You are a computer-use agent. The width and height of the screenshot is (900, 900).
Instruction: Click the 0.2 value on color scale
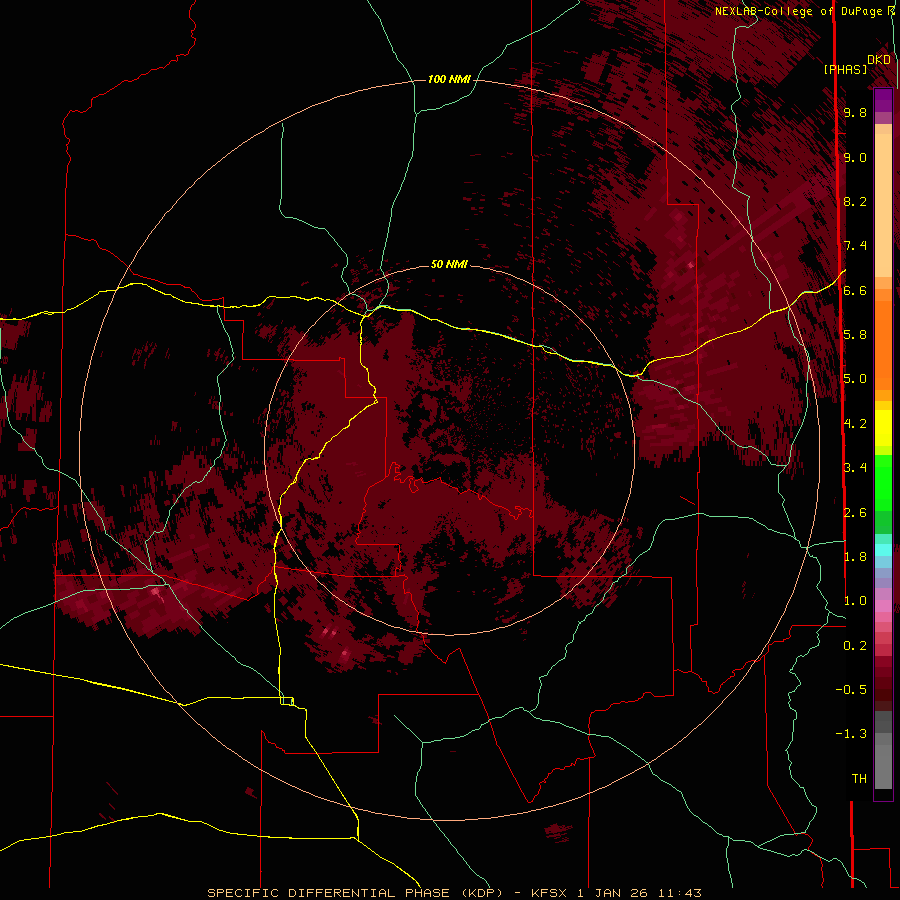click(855, 646)
